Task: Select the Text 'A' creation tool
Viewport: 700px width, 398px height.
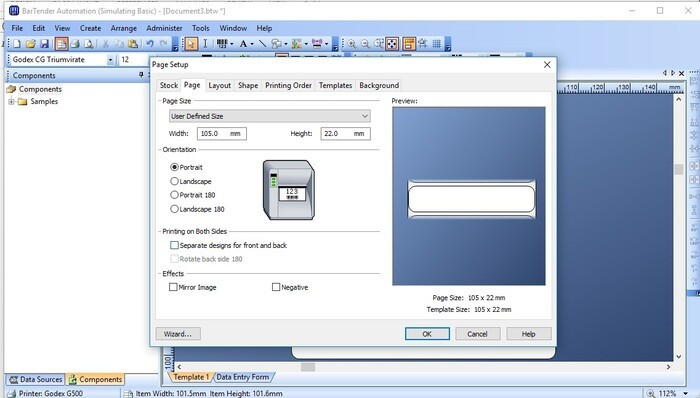Action: [x=243, y=44]
